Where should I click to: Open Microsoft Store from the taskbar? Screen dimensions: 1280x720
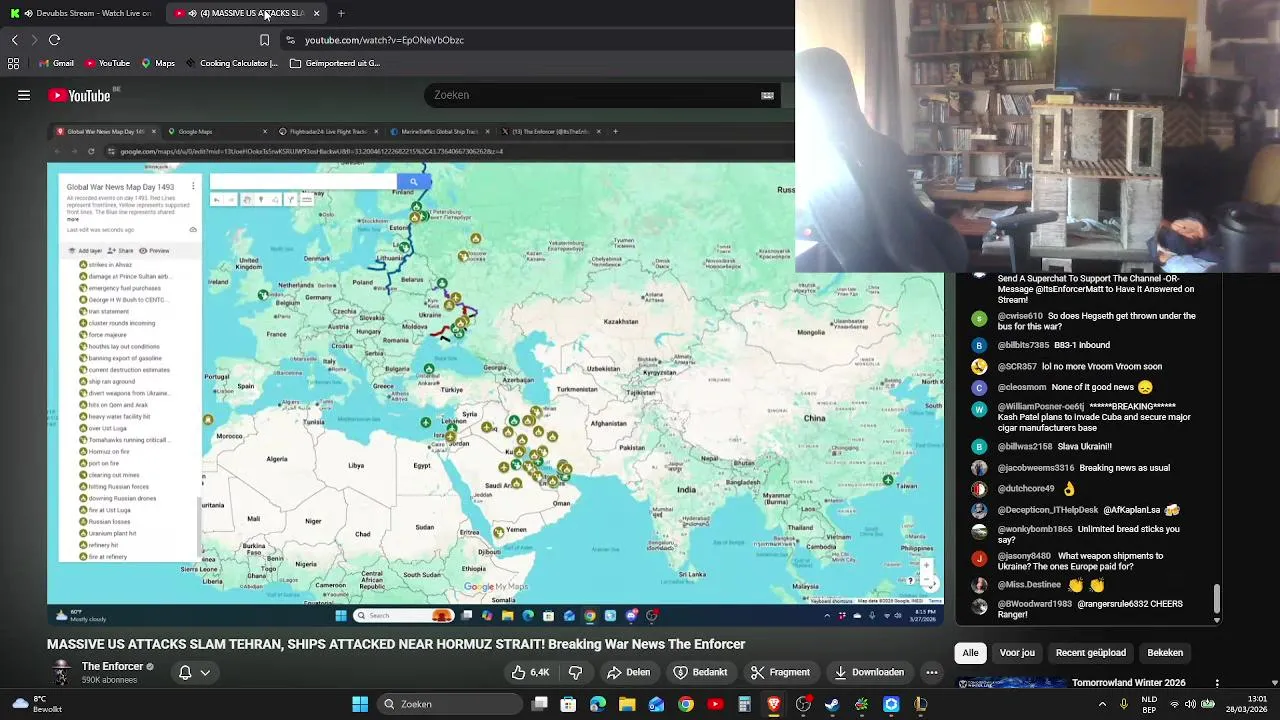(569, 704)
